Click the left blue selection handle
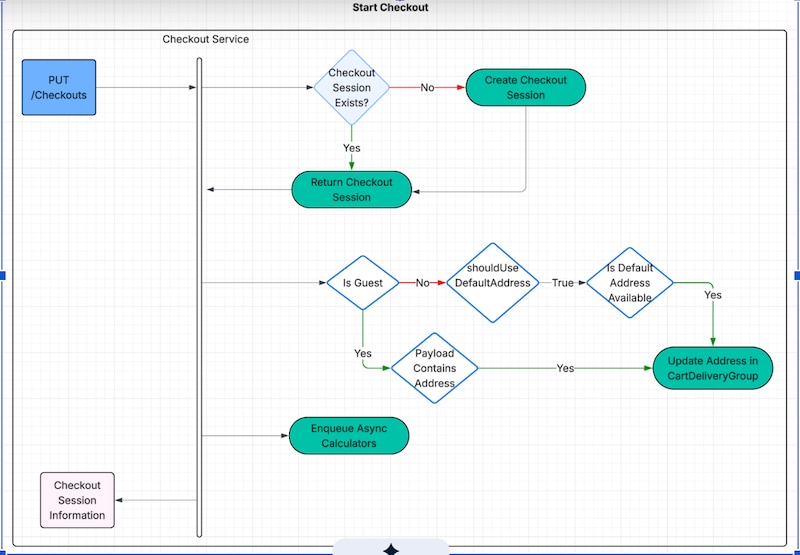 point(2,275)
